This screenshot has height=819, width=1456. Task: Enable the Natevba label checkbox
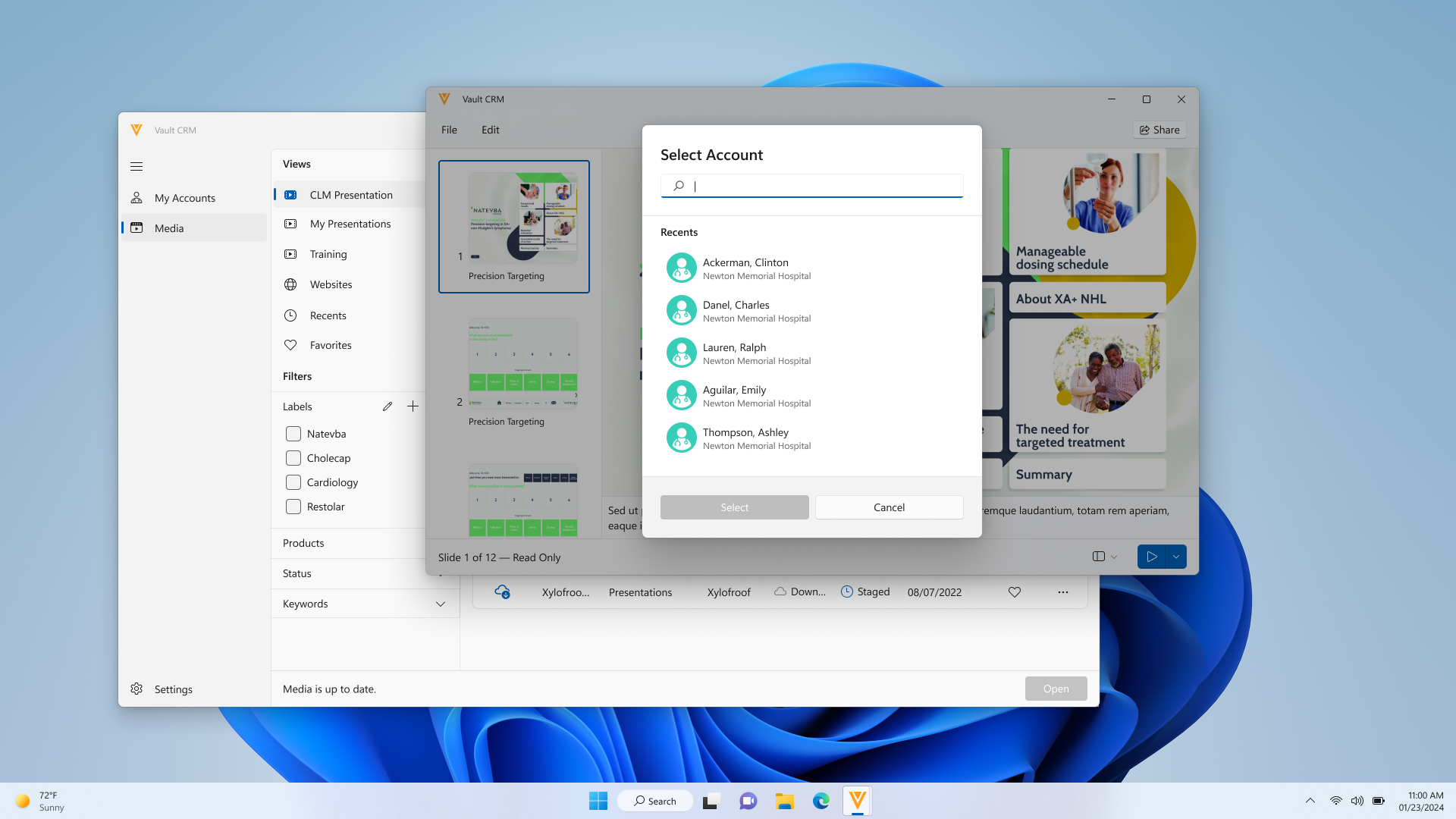click(x=293, y=434)
